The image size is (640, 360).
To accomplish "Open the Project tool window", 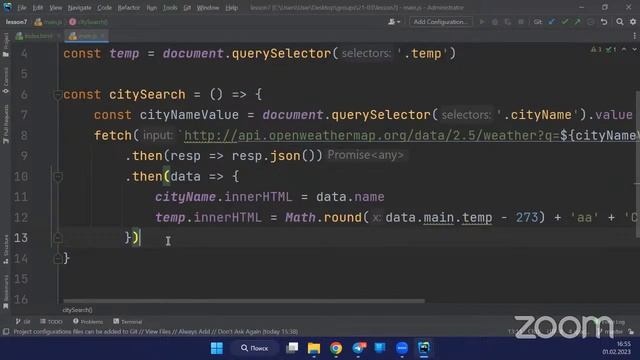I will (5, 45).
